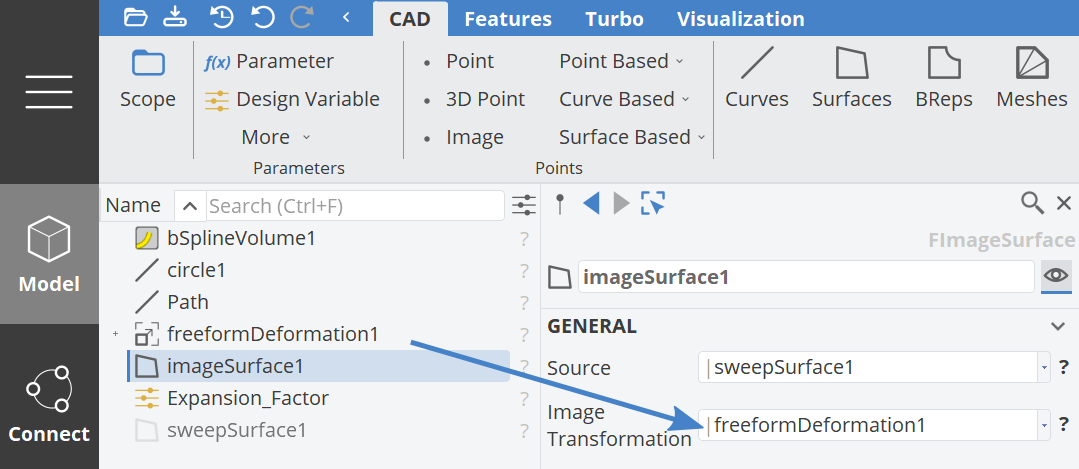Collapse the GENERAL section
The width and height of the screenshot is (1079, 469).
[1058, 327]
